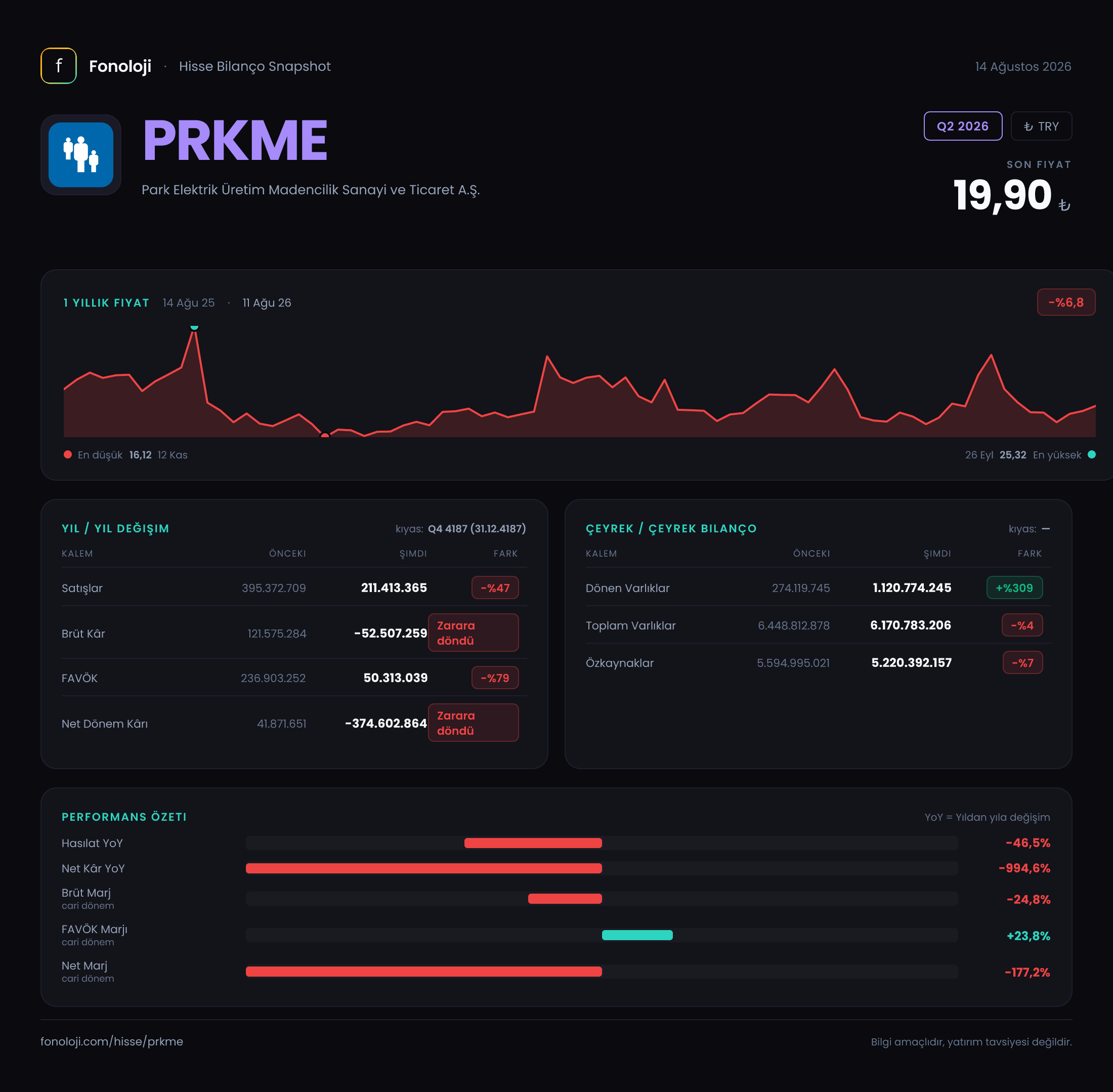Click Toplam Varlıklar value 6.170.783.206
The image size is (1113, 1092).
(x=911, y=625)
